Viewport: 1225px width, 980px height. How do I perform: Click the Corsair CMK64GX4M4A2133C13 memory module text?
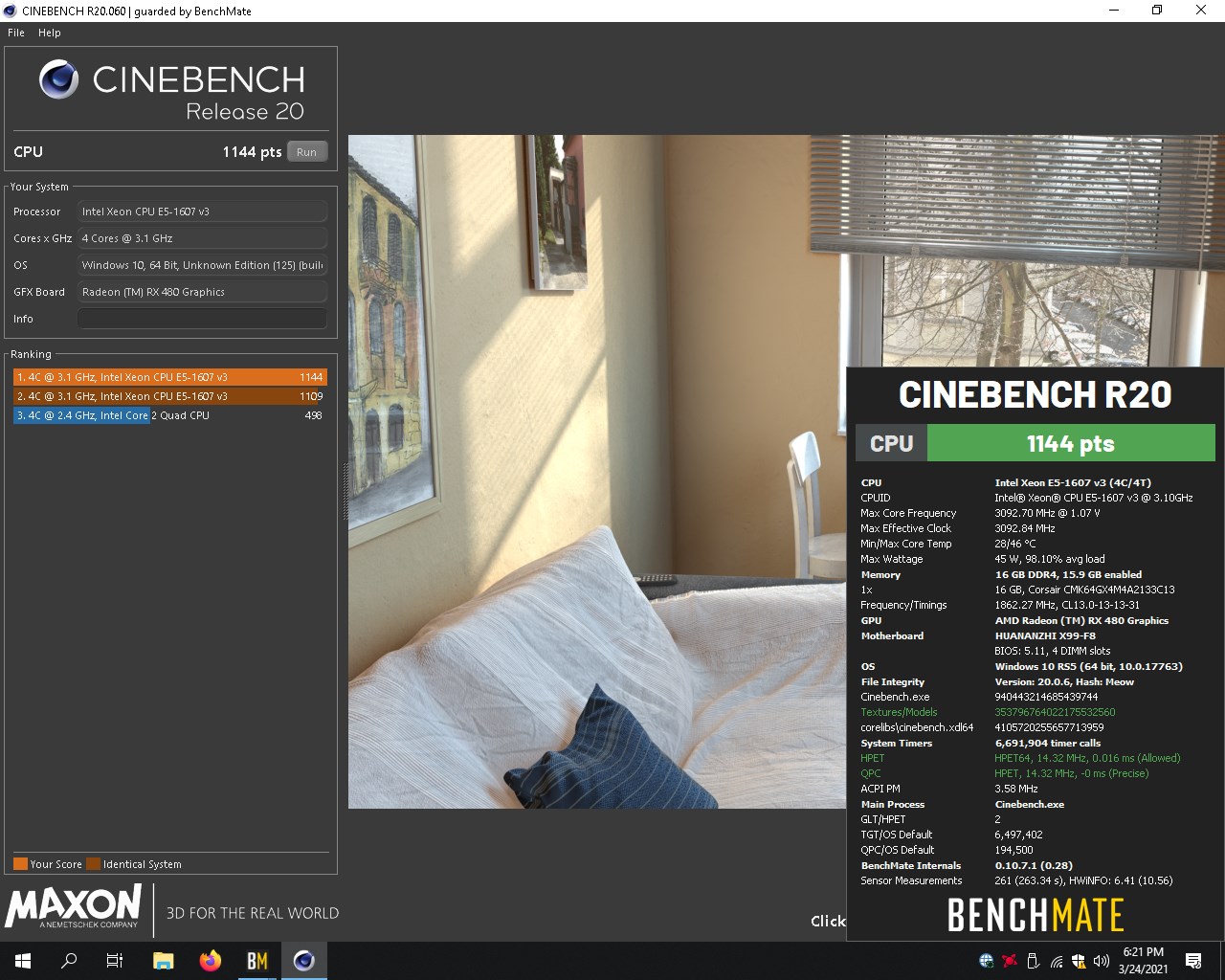1084,590
